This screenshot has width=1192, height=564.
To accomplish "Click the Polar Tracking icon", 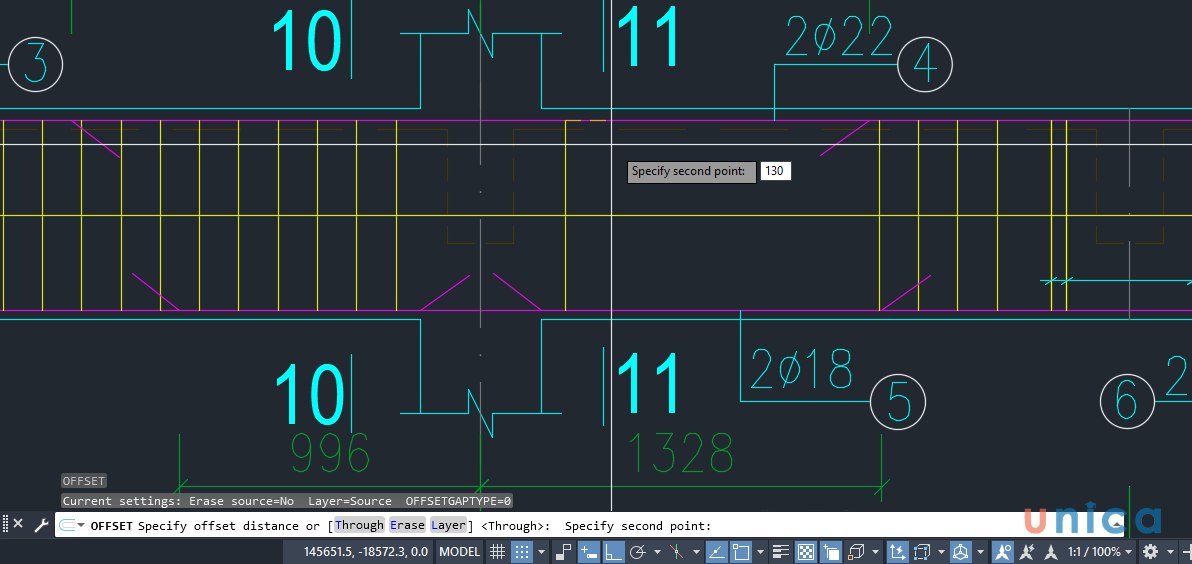I will (x=636, y=551).
